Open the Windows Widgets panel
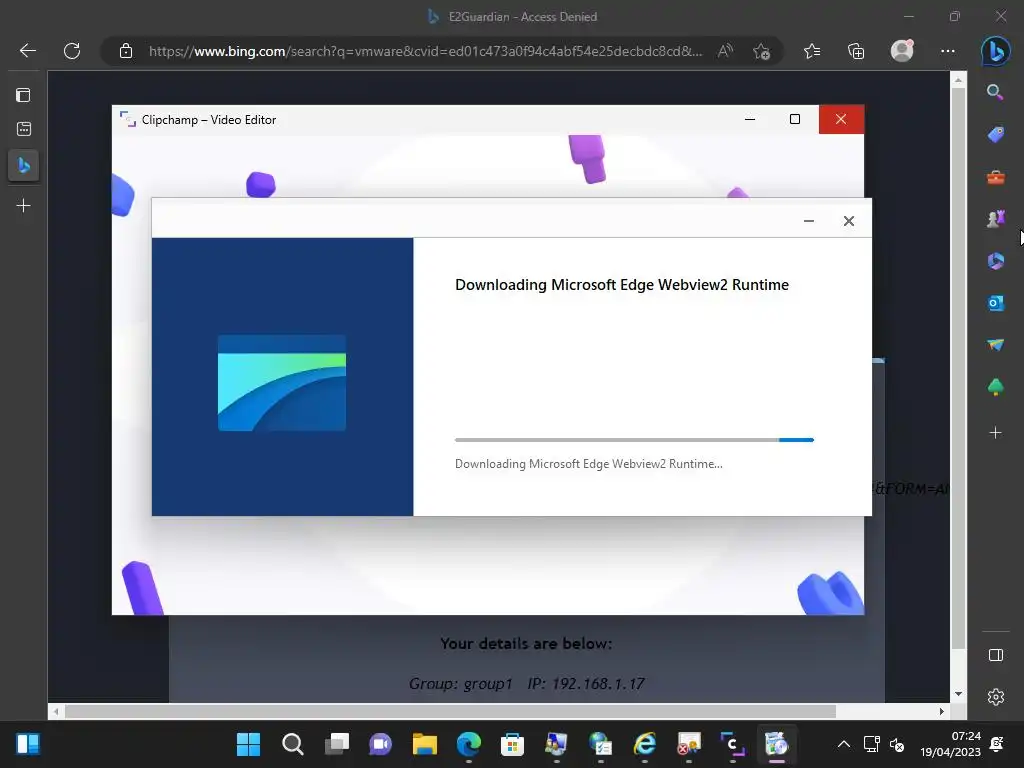This screenshot has width=1024, height=768. click(27, 744)
